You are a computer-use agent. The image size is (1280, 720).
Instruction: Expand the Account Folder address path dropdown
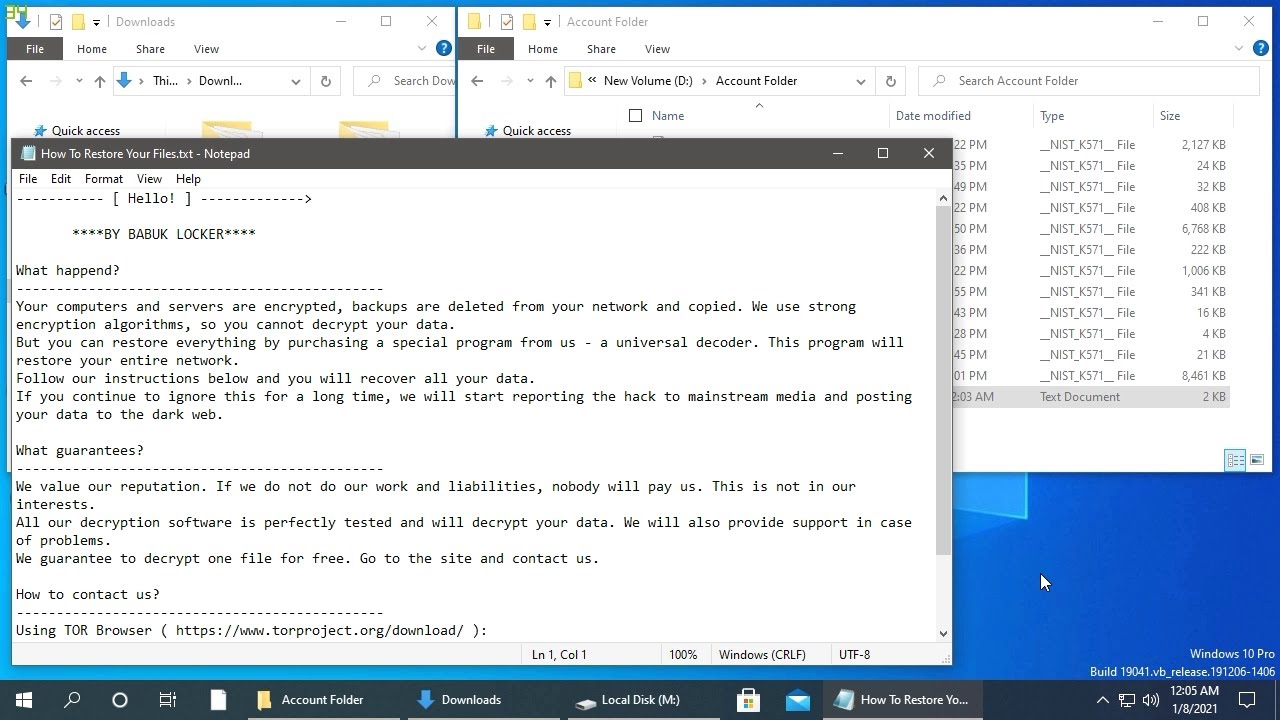pyautogui.click(x=860, y=82)
